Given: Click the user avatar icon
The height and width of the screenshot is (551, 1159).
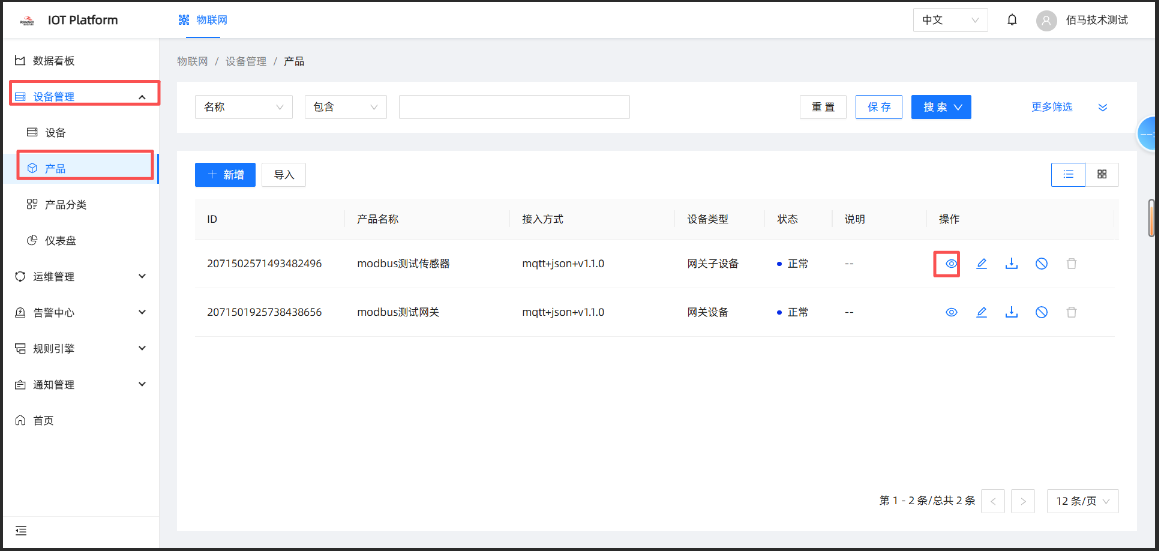Looking at the screenshot, I should tap(1046, 21).
